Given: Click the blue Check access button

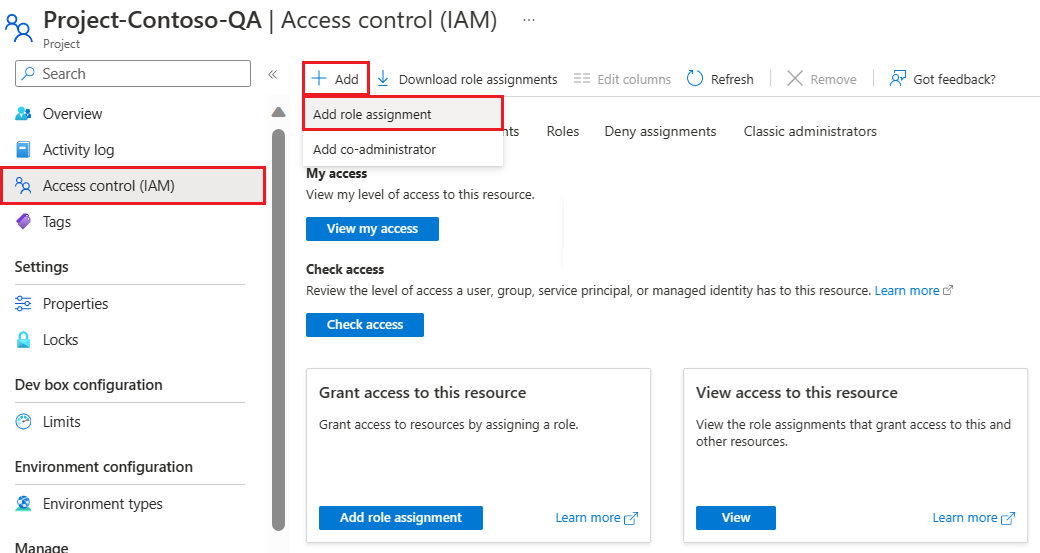Looking at the screenshot, I should 365,325.
